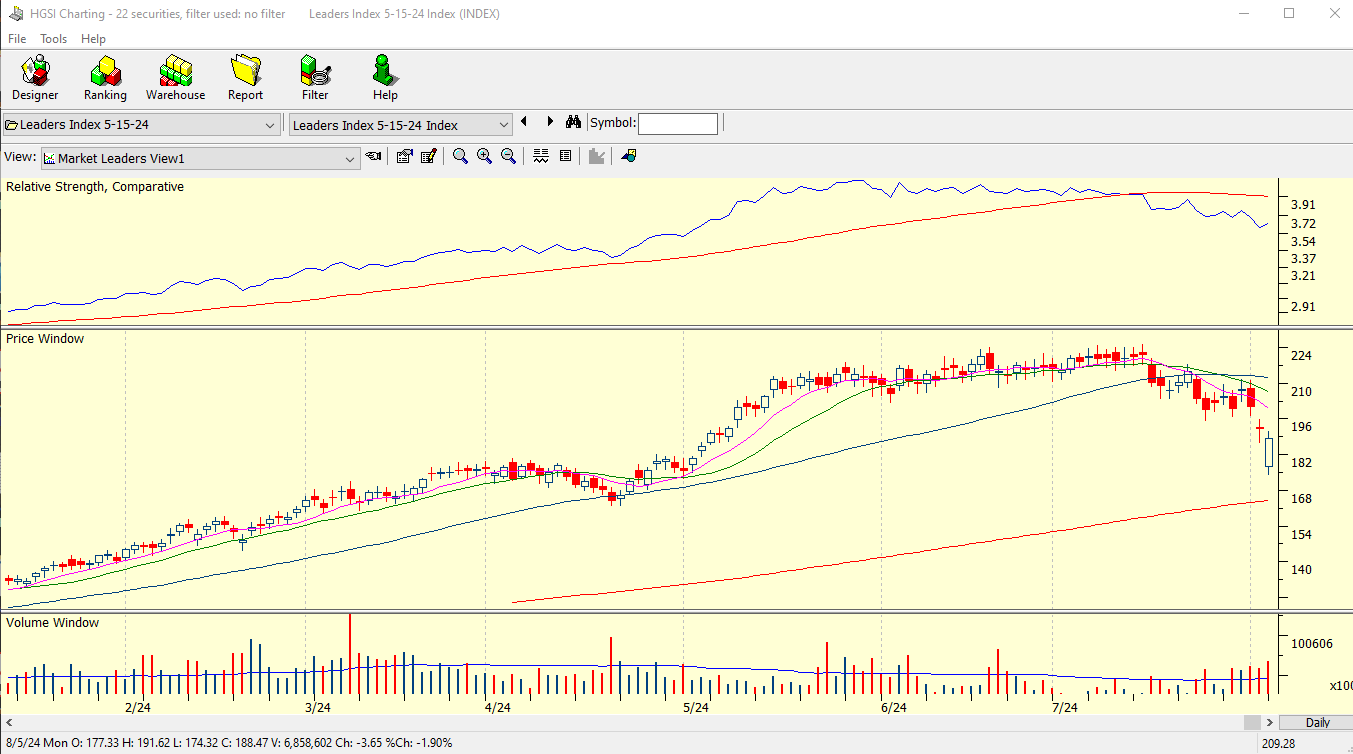This screenshot has height=754, width=1353.
Task: Open the Help menu
Action: 93,39
